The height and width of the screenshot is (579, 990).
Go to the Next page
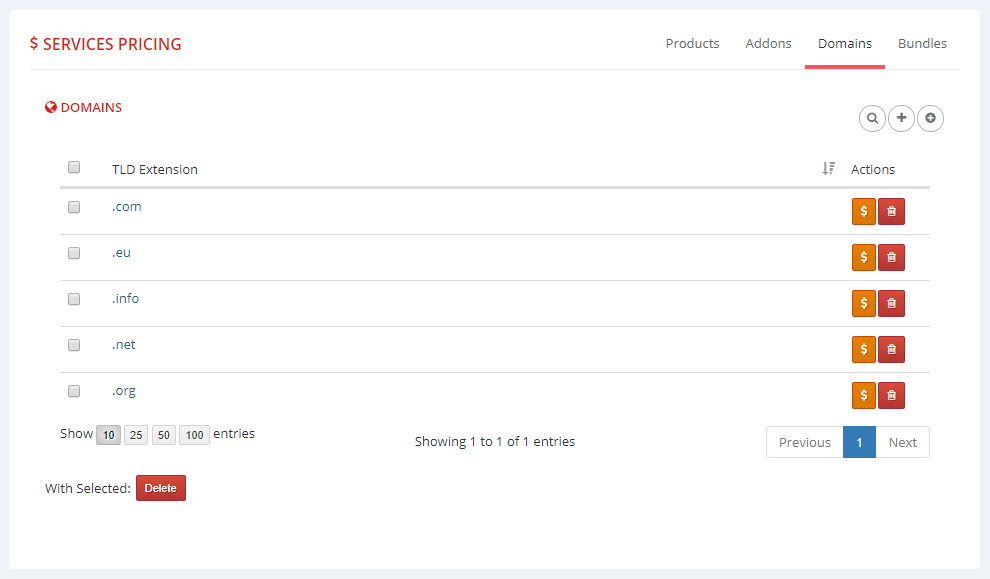tap(902, 442)
